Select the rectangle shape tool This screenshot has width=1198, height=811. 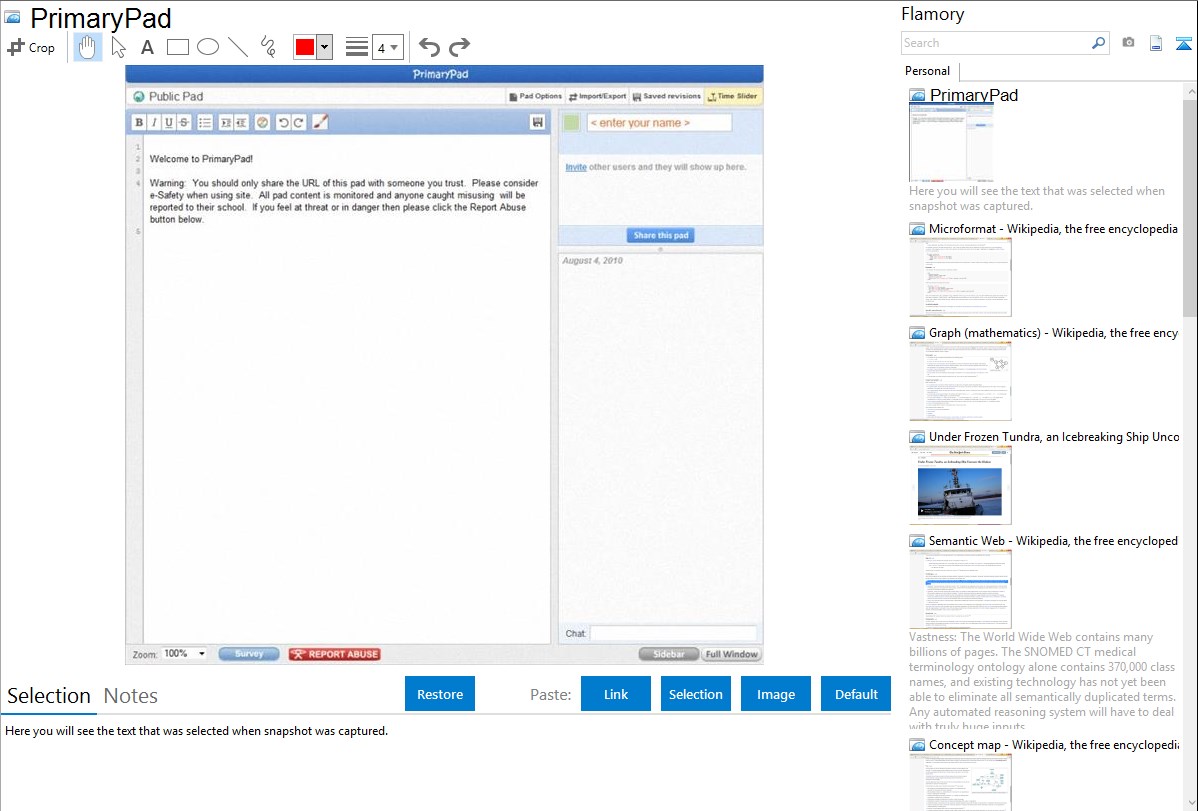(178, 47)
